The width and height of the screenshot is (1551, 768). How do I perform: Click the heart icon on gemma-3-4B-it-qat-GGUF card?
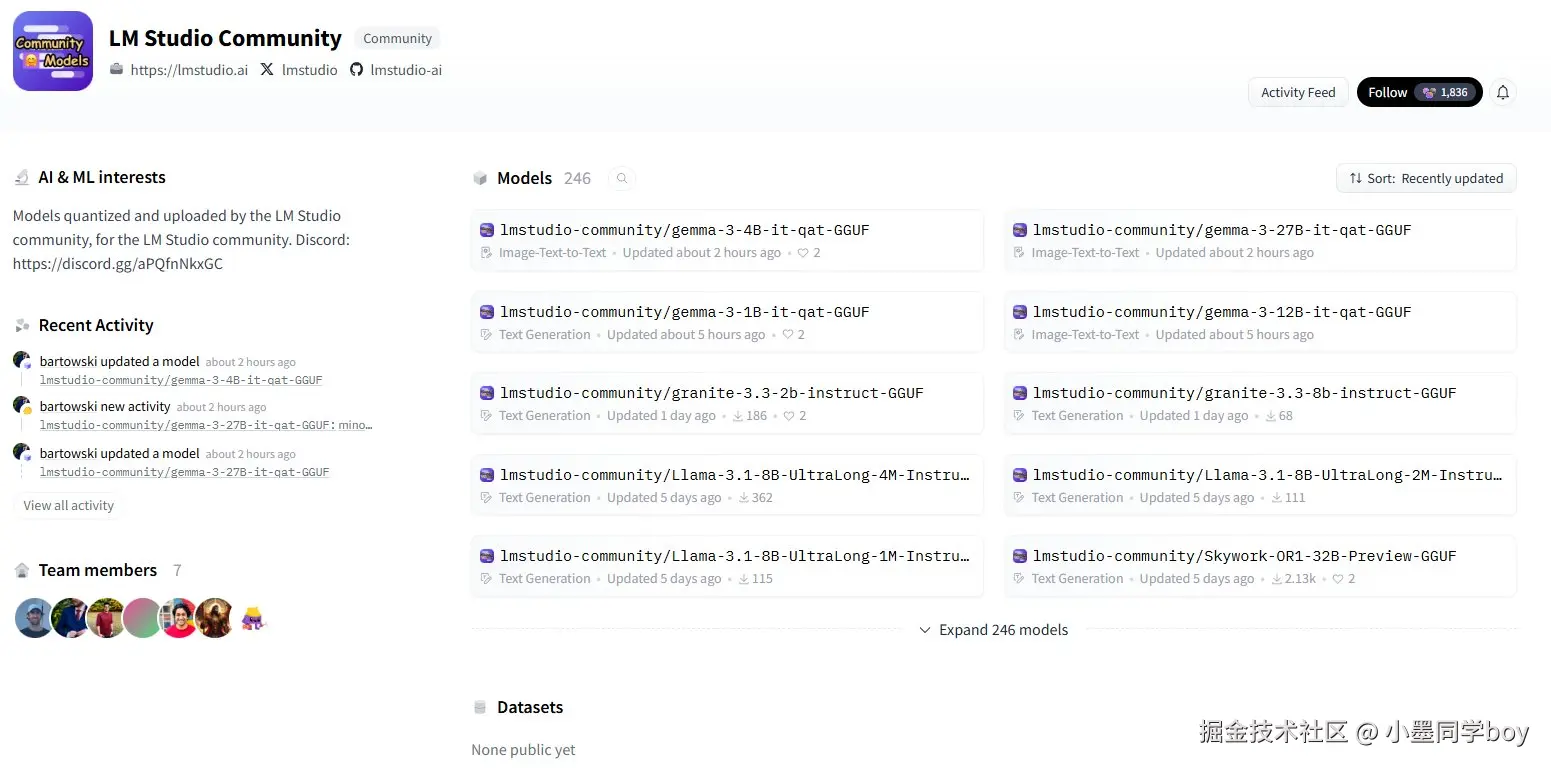pyautogui.click(x=803, y=253)
